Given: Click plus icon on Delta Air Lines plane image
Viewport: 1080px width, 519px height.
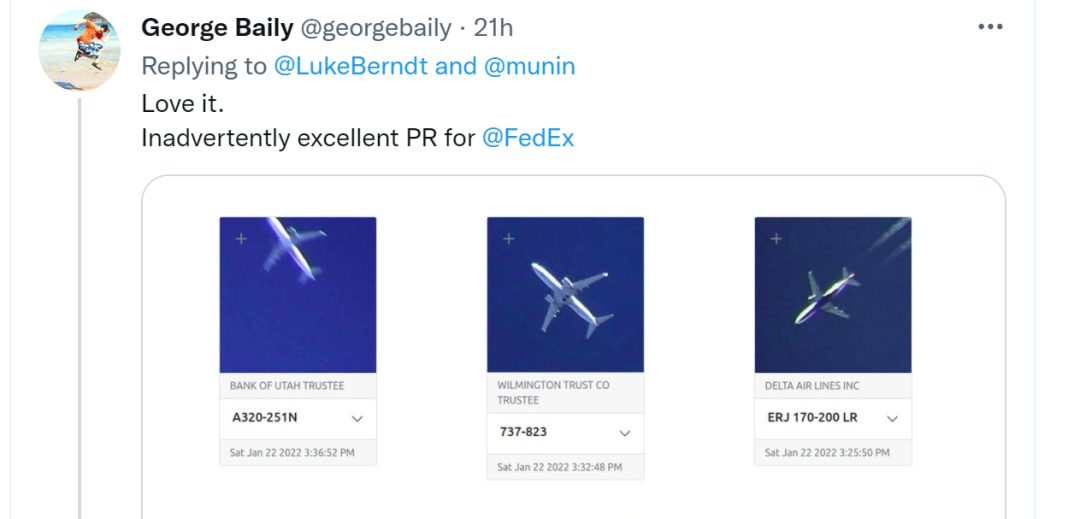Looking at the screenshot, I should coord(776,238).
